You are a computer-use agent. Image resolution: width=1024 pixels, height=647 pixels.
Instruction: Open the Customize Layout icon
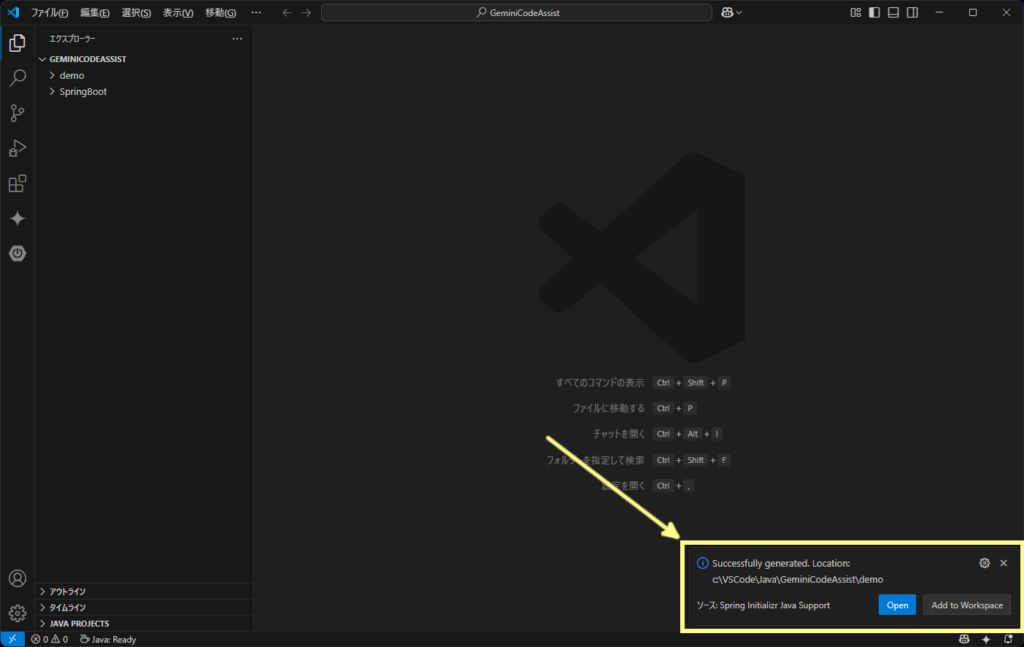pyautogui.click(x=856, y=12)
